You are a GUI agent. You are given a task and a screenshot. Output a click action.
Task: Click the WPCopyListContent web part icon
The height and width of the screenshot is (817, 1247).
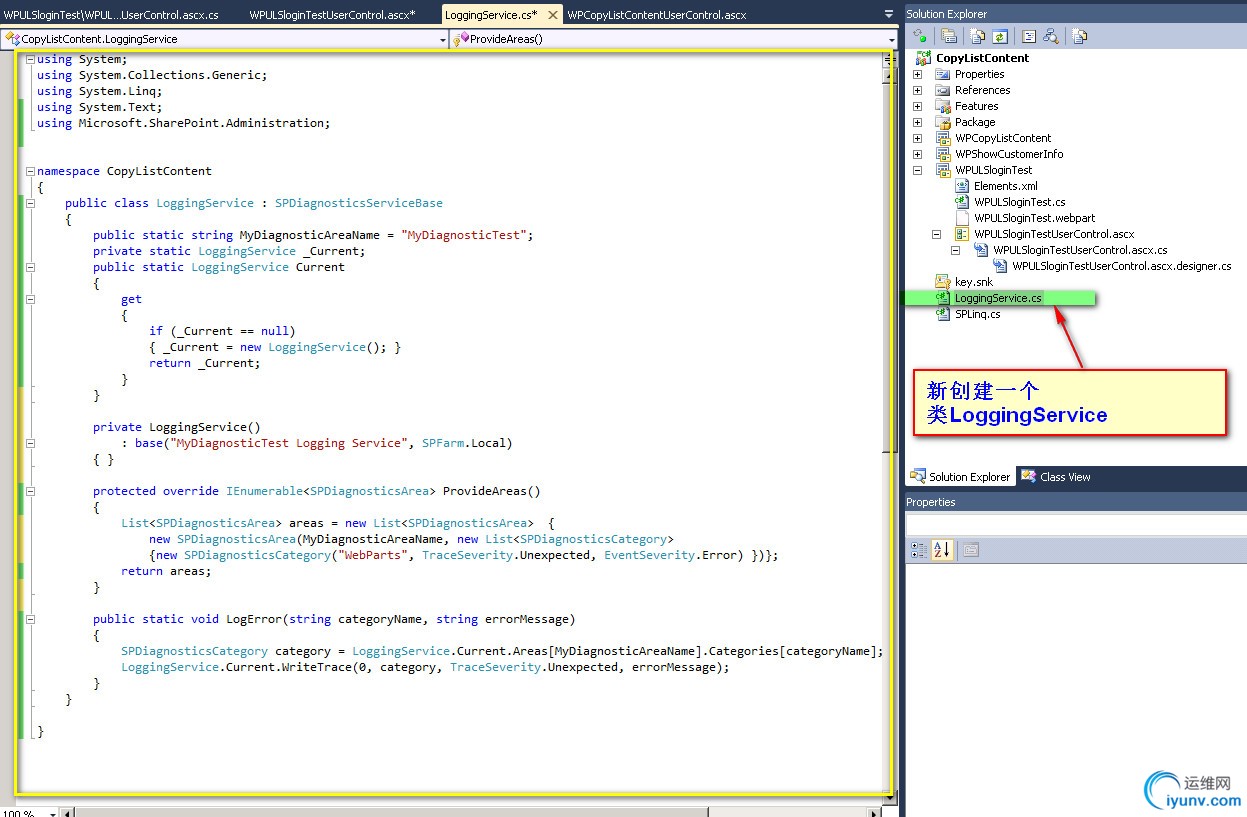943,138
